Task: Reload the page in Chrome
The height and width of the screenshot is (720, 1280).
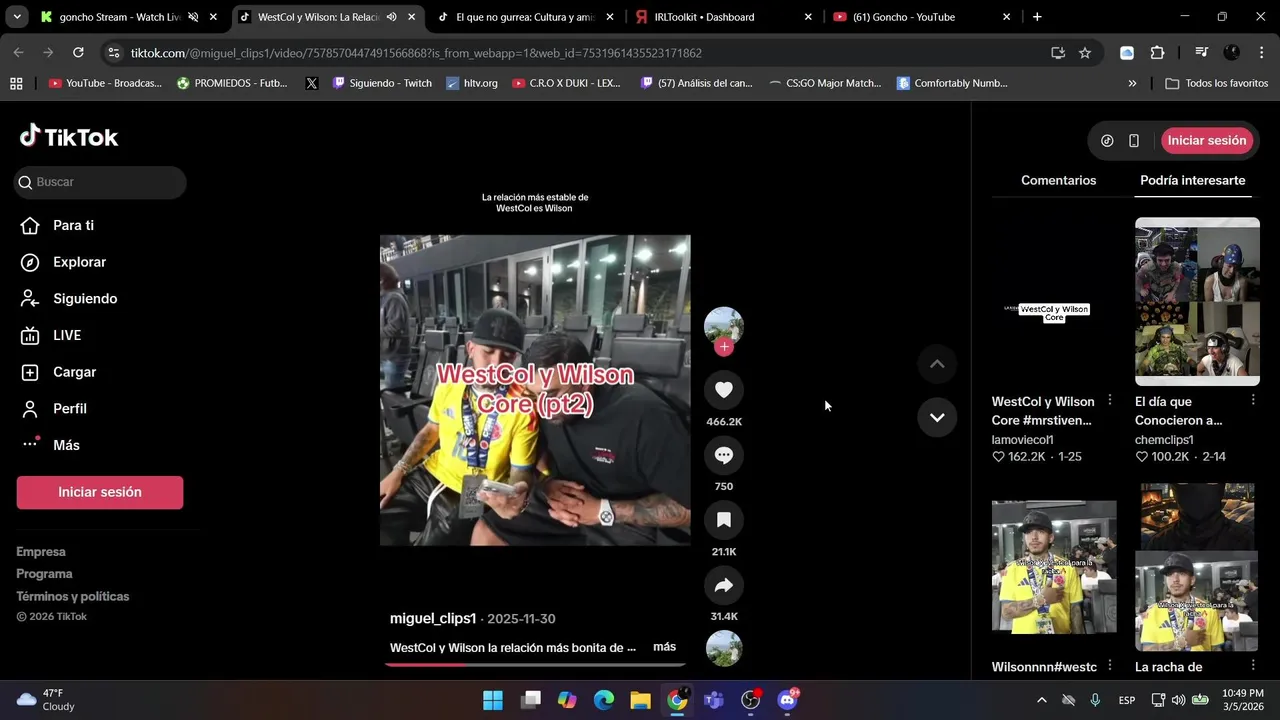Action: [x=77, y=53]
